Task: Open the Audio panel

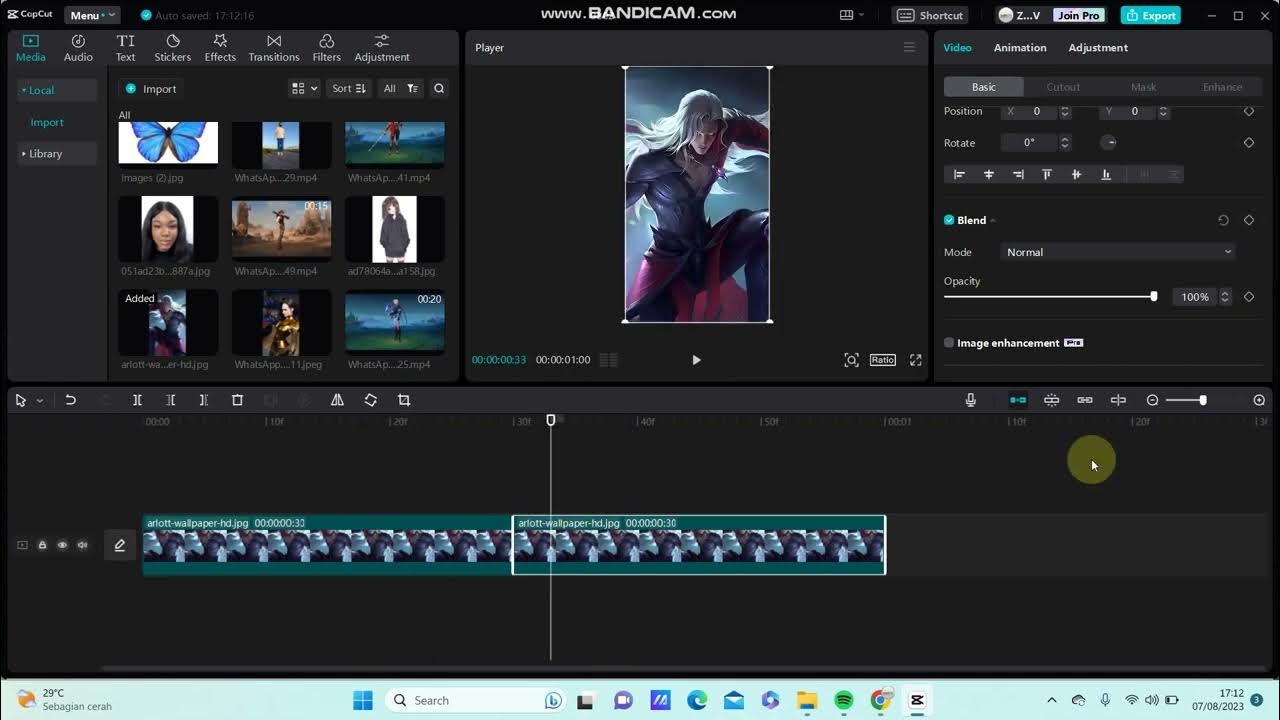Action: coord(78,48)
